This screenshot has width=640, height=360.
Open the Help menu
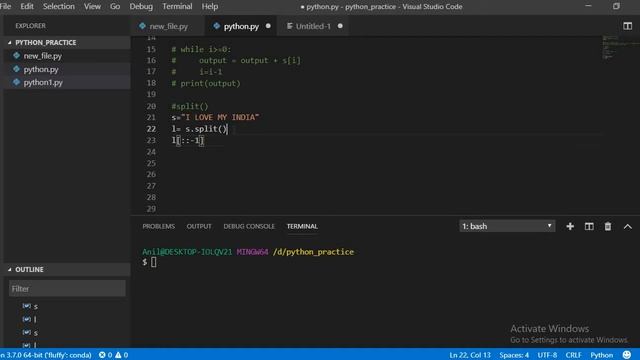(x=210, y=7)
